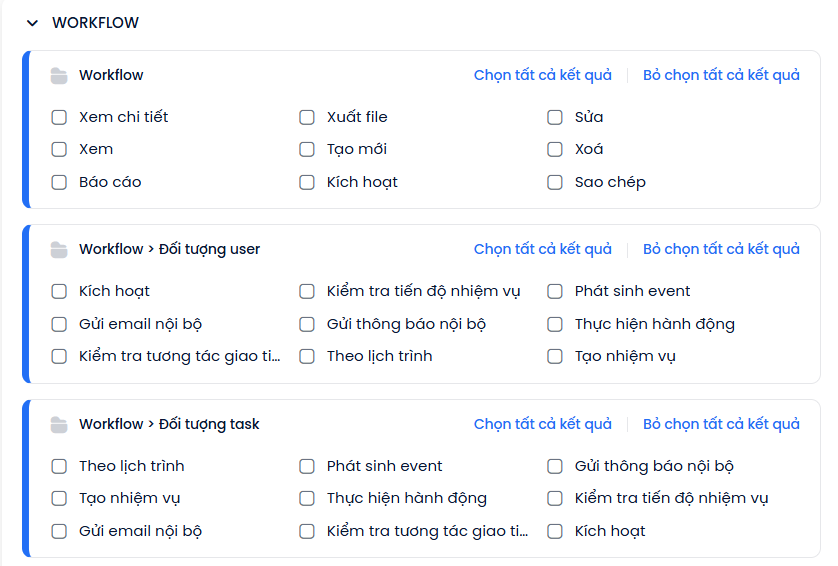Click the WORKFLOW section header text
838x566 pixels.
(96, 23)
